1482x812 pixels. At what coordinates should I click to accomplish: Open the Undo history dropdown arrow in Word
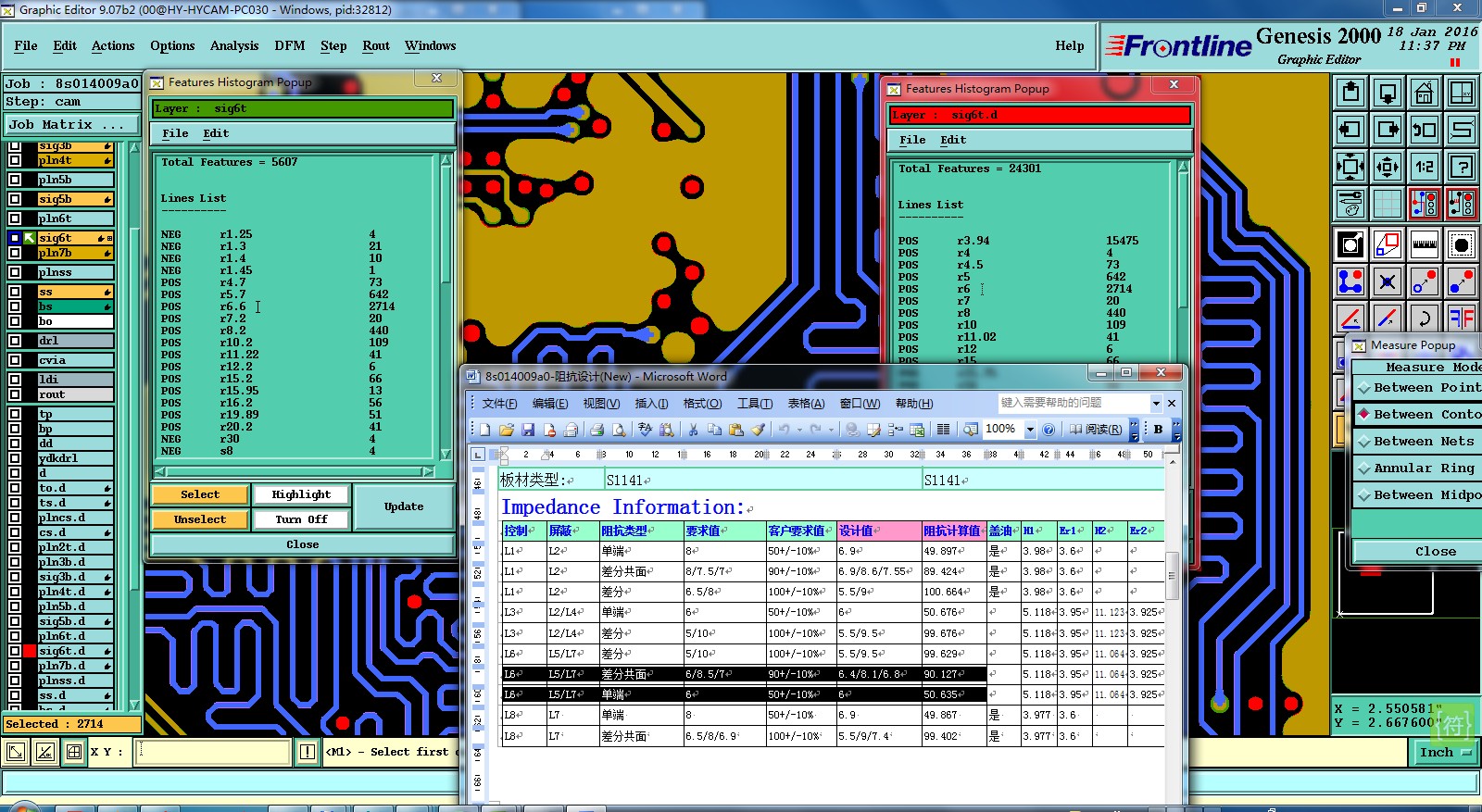(x=800, y=430)
